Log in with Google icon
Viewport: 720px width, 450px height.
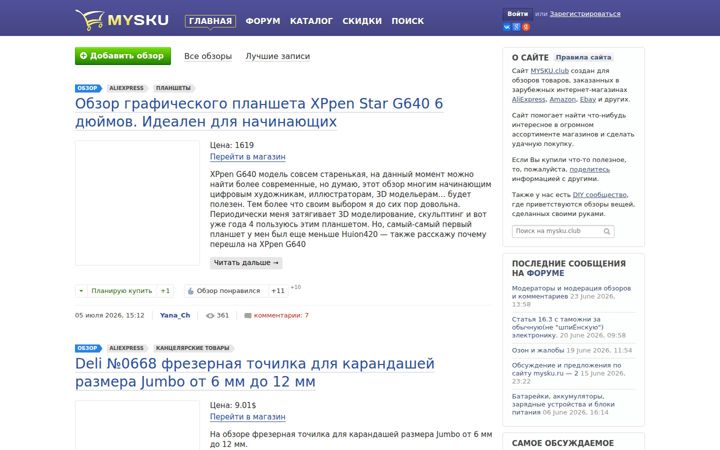click(x=517, y=27)
